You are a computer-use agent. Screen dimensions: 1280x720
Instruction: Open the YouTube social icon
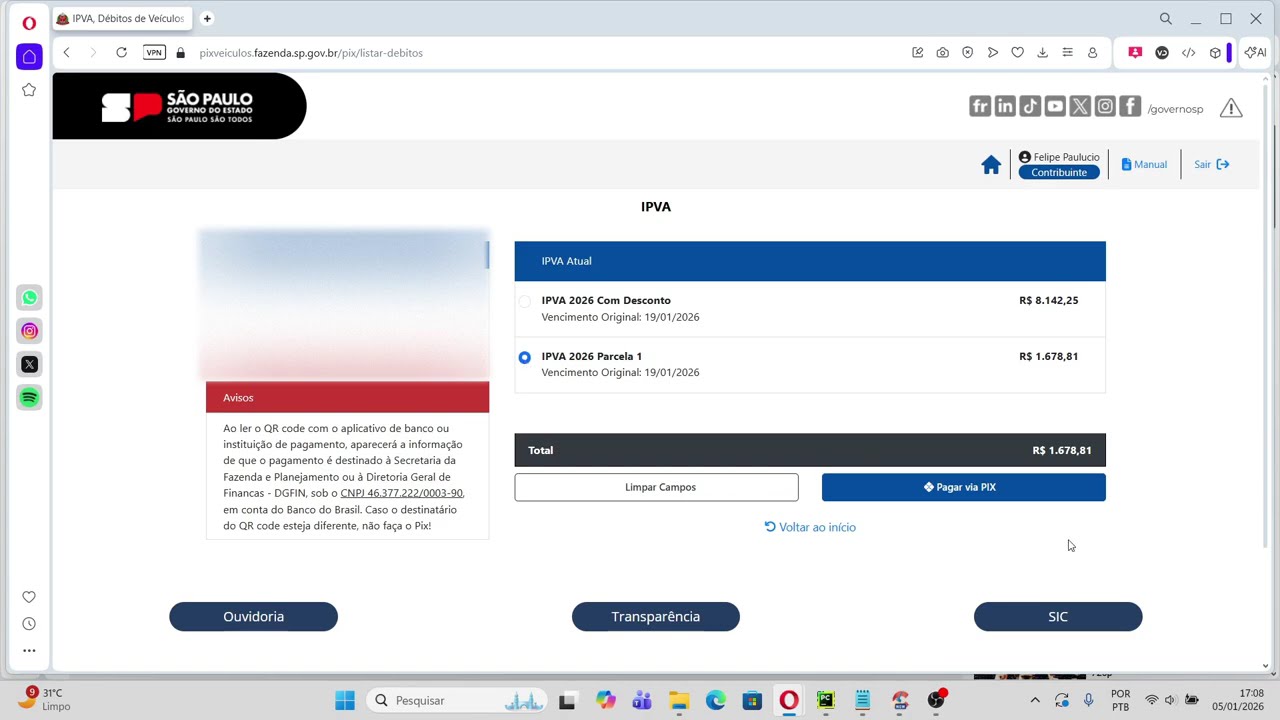coord(1055,107)
